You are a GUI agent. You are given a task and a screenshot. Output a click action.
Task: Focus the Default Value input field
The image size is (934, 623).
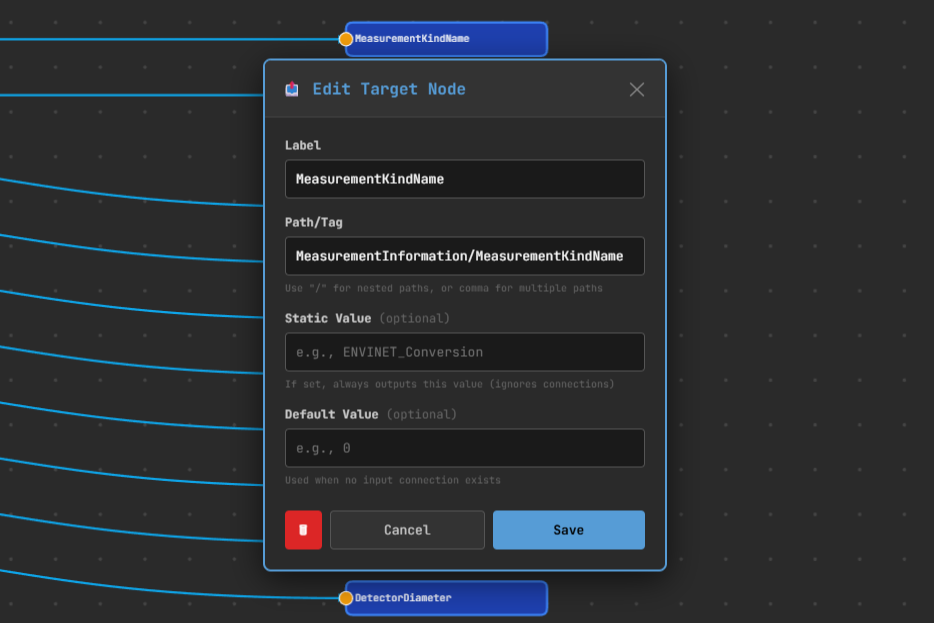[x=464, y=448]
